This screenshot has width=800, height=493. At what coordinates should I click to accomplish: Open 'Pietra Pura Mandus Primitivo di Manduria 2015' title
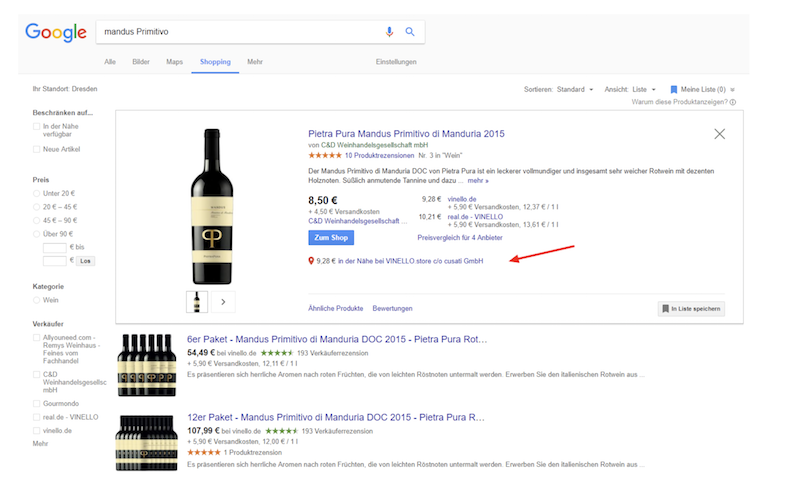(x=406, y=134)
